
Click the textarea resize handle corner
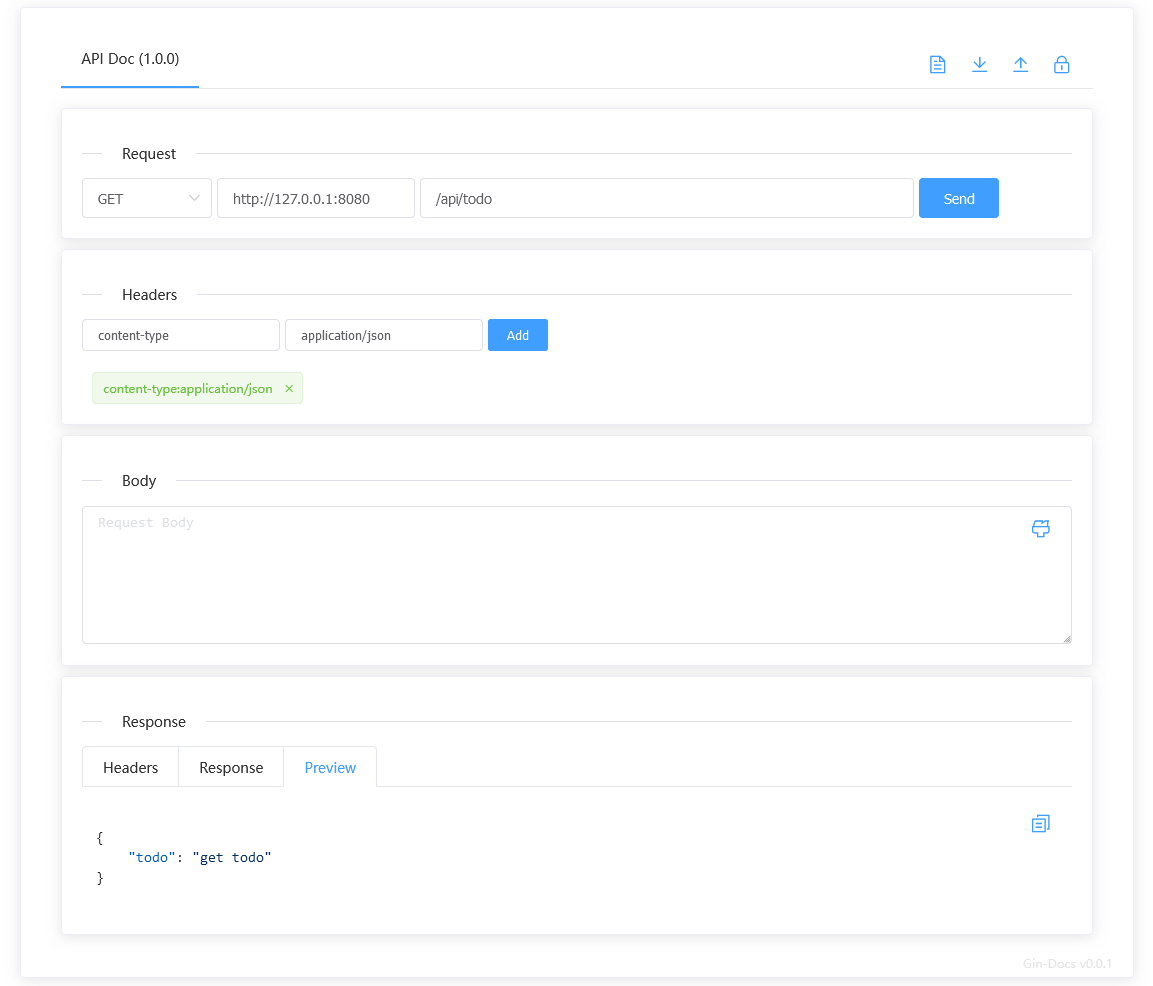point(1067,639)
